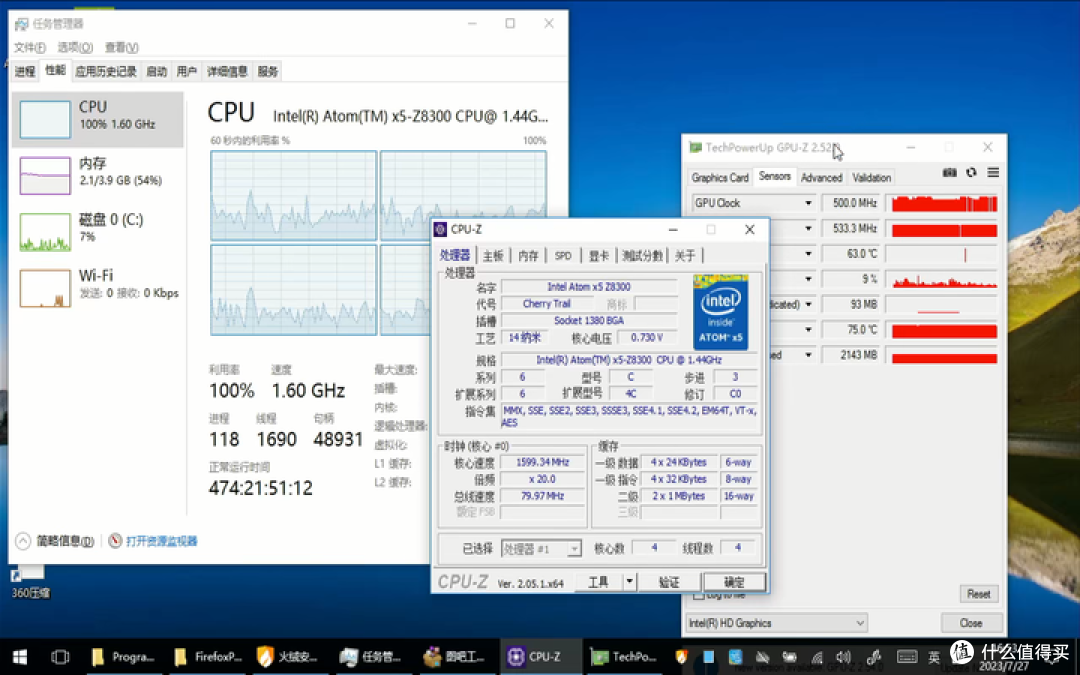Click the Task Manager title bar icon
This screenshot has height=675, width=1080.
21,24
